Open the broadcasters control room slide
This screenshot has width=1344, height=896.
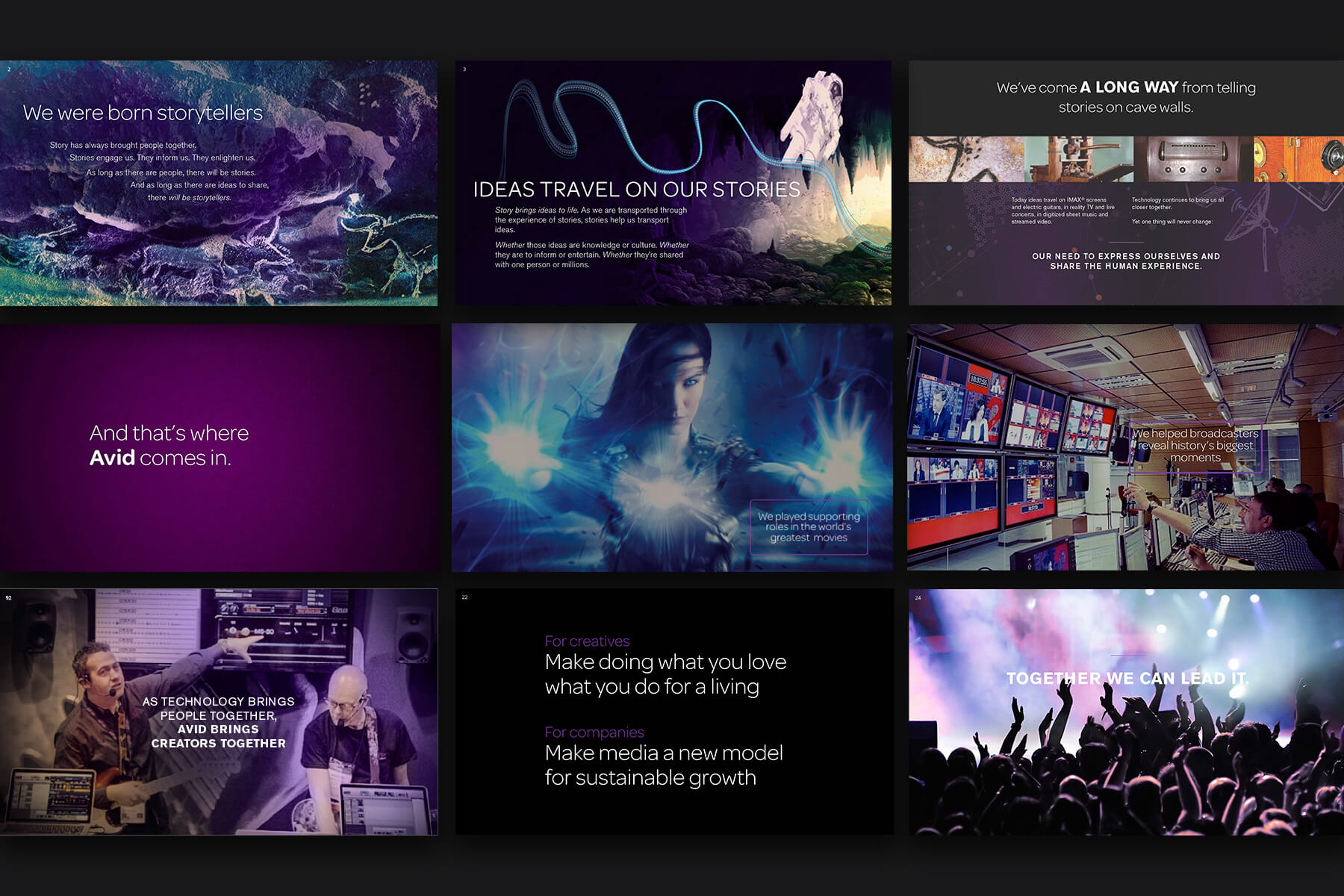pyautogui.click(x=1125, y=447)
